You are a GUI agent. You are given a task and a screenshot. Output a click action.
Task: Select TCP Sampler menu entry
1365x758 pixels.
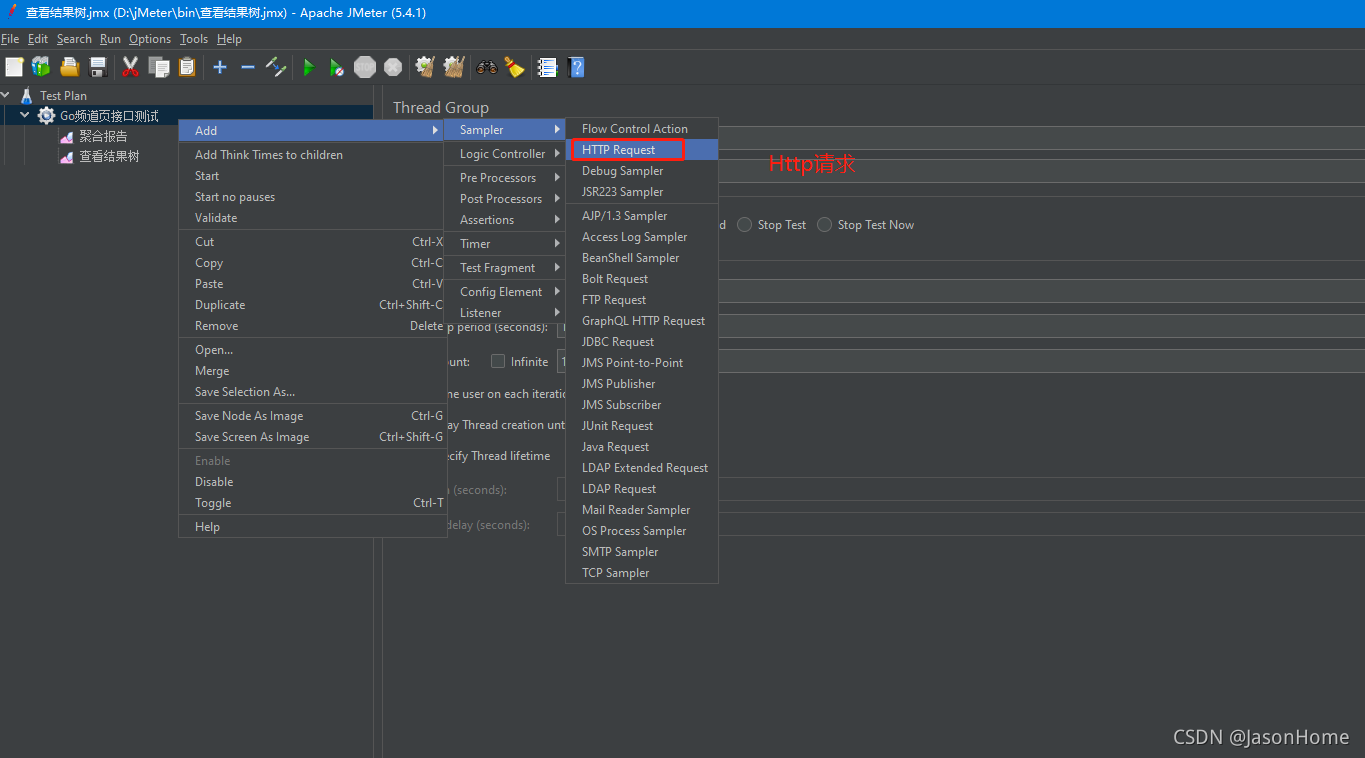642,573
